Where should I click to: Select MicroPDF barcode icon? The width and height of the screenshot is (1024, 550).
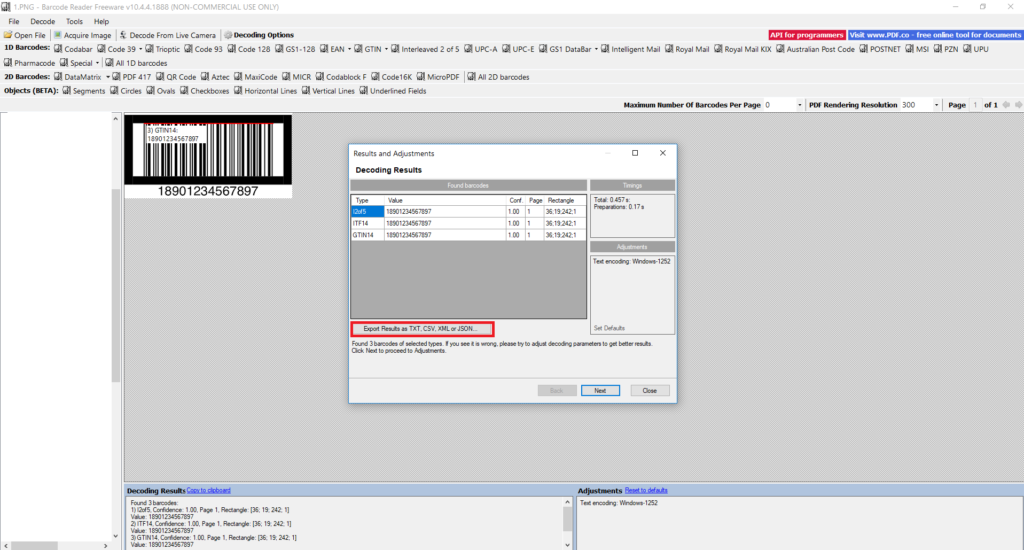(x=421, y=76)
